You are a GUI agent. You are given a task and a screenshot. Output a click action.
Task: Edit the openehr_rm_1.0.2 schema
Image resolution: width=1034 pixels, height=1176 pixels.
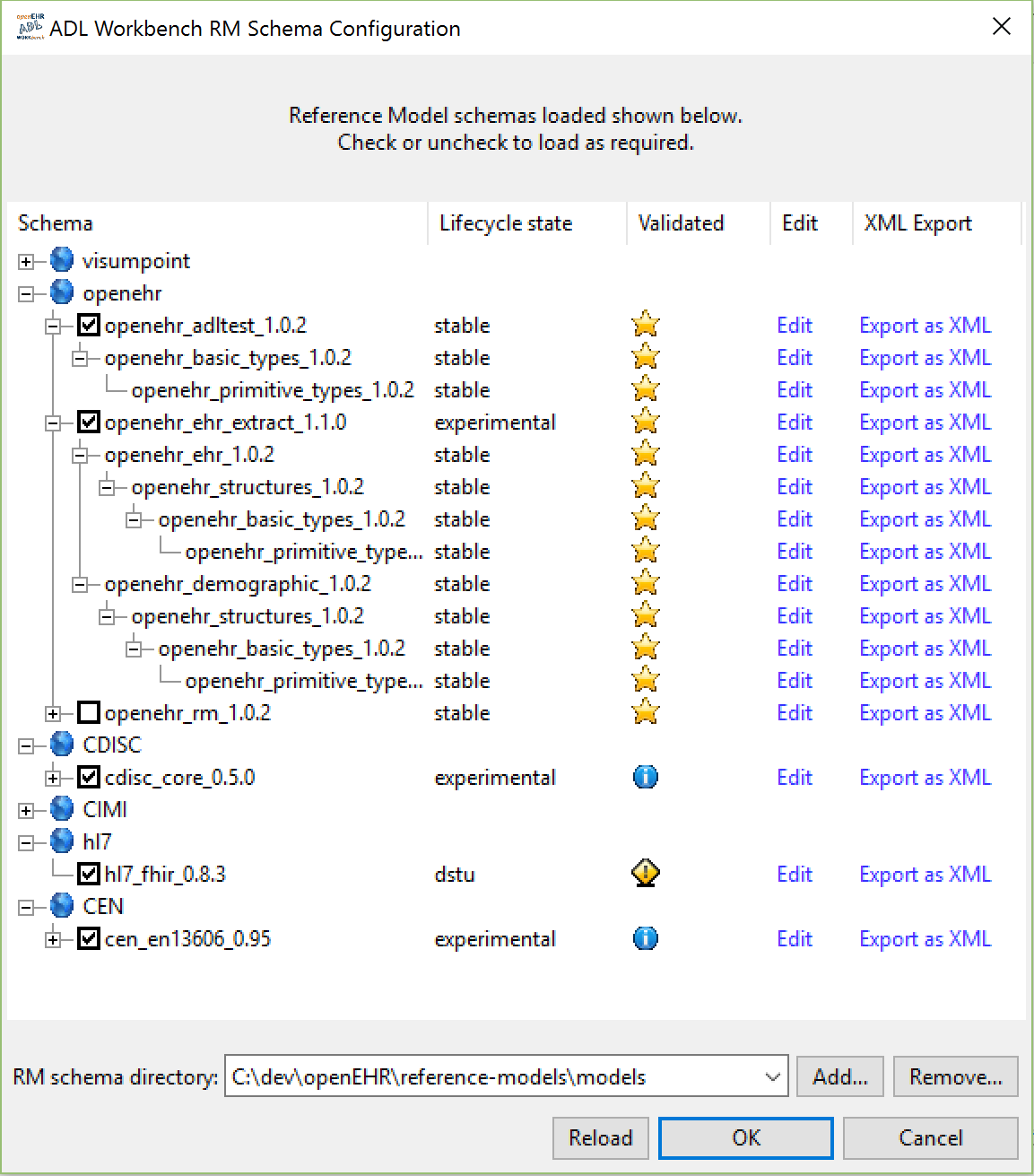point(795,712)
